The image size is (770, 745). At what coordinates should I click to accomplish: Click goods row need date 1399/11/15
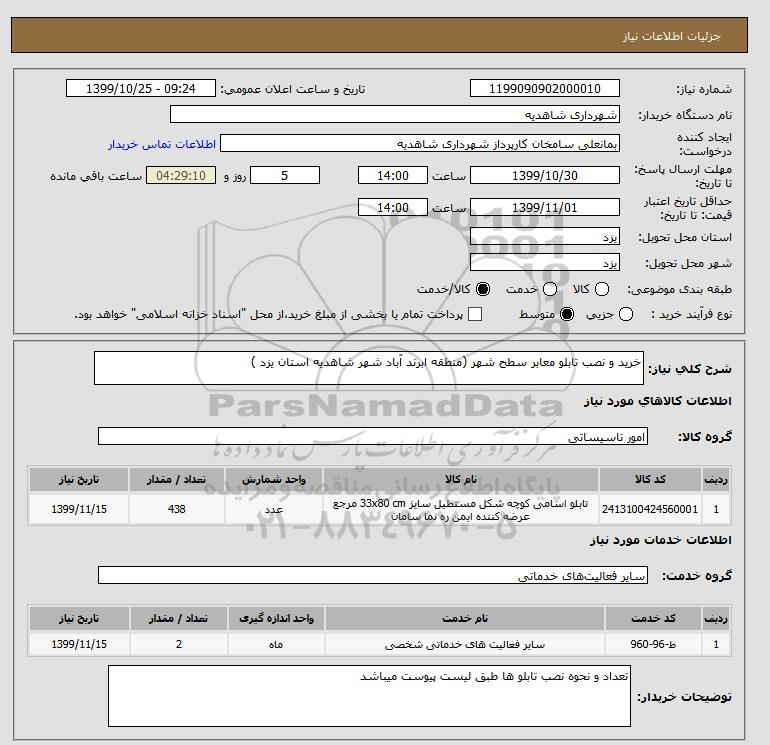point(79,509)
